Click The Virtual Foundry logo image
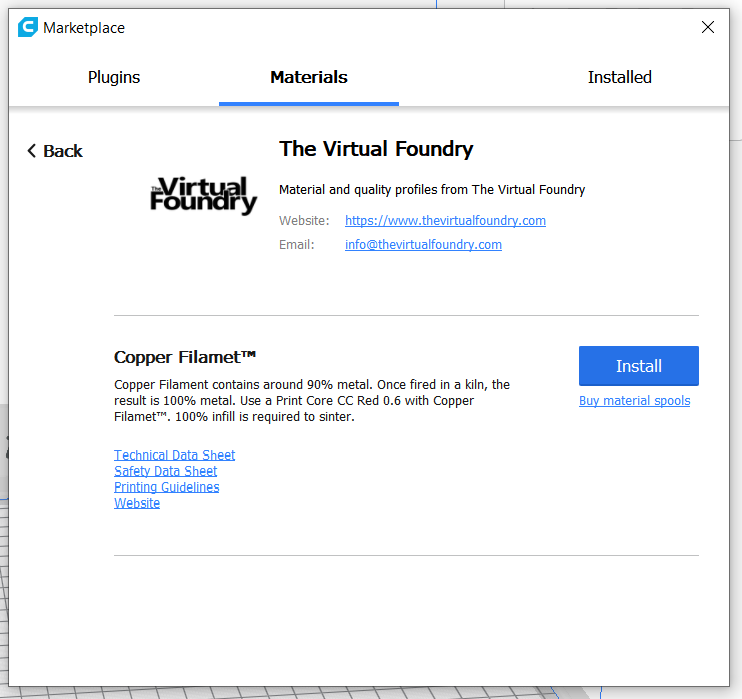 pos(204,195)
